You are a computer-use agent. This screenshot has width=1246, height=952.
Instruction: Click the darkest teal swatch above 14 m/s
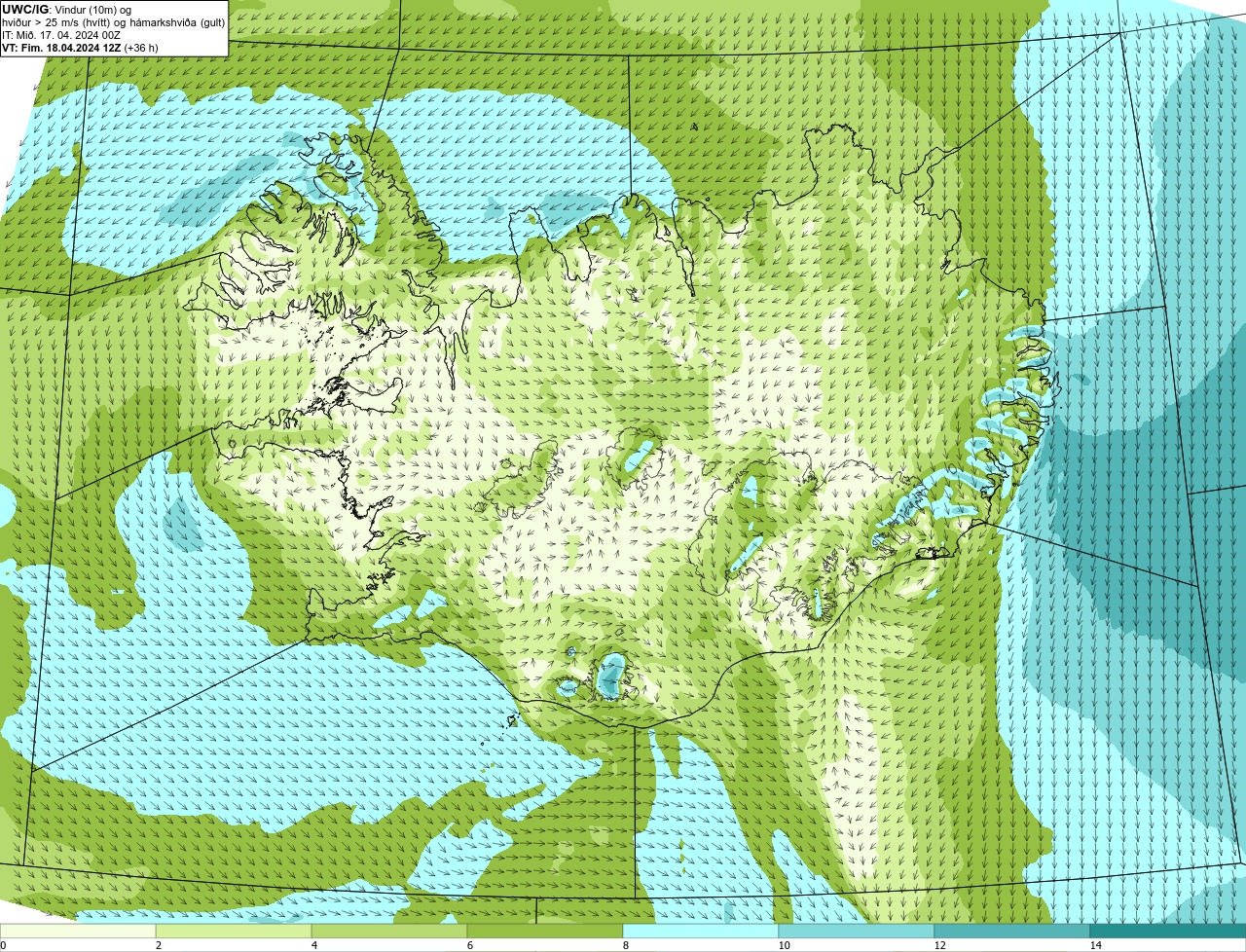pos(1168,931)
